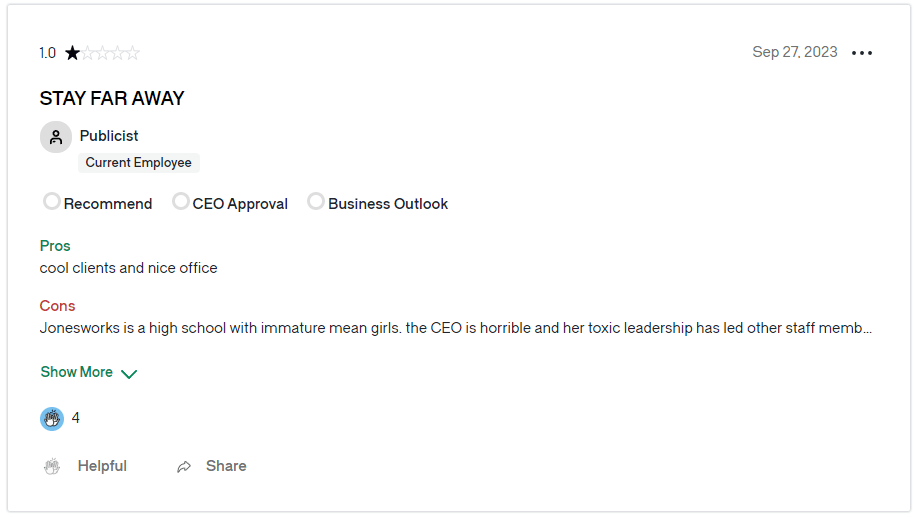Open the STAY FAR AWAY review title
Image resolution: width=917 pixels, height=518 pixels.
click(112, 98)
